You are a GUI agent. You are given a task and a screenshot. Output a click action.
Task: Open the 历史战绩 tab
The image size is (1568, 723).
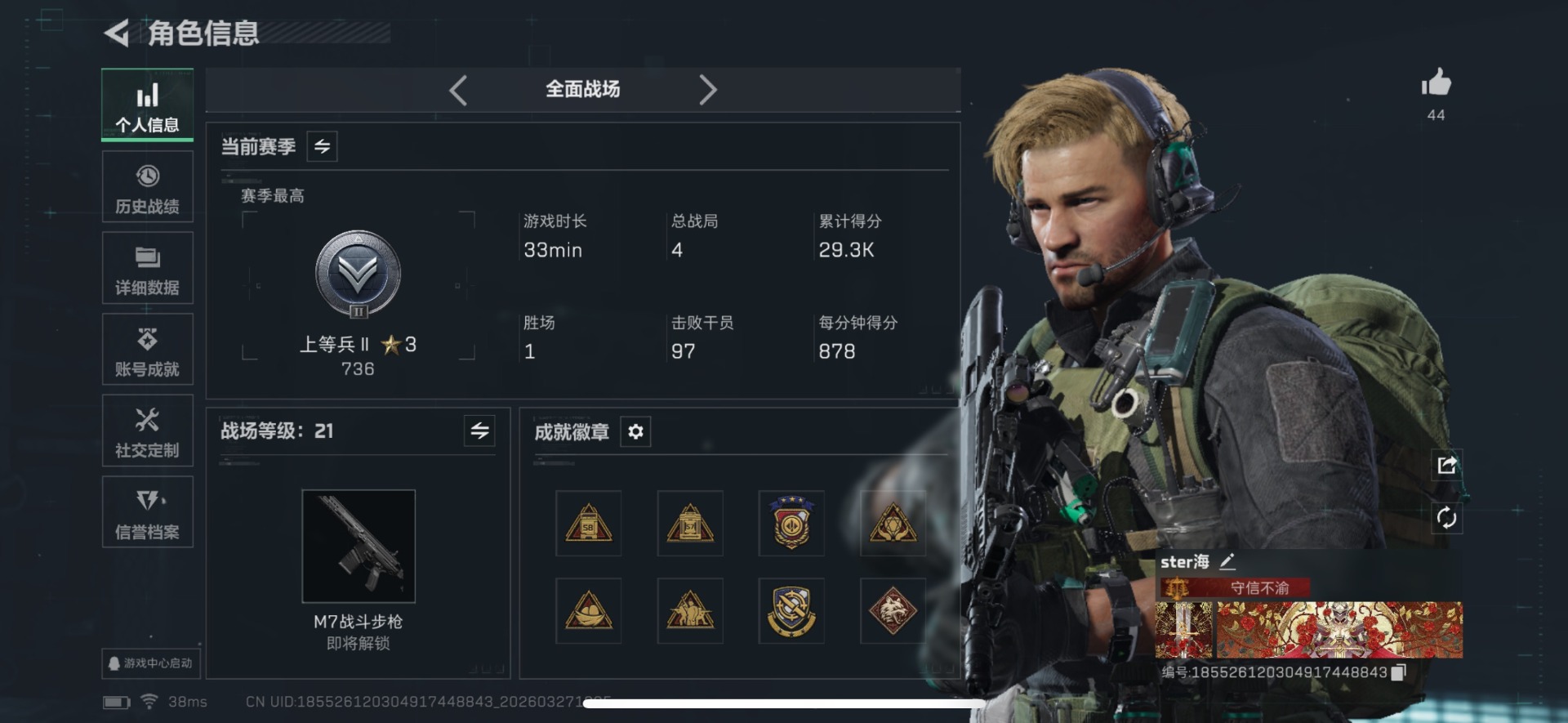[148, 187]
